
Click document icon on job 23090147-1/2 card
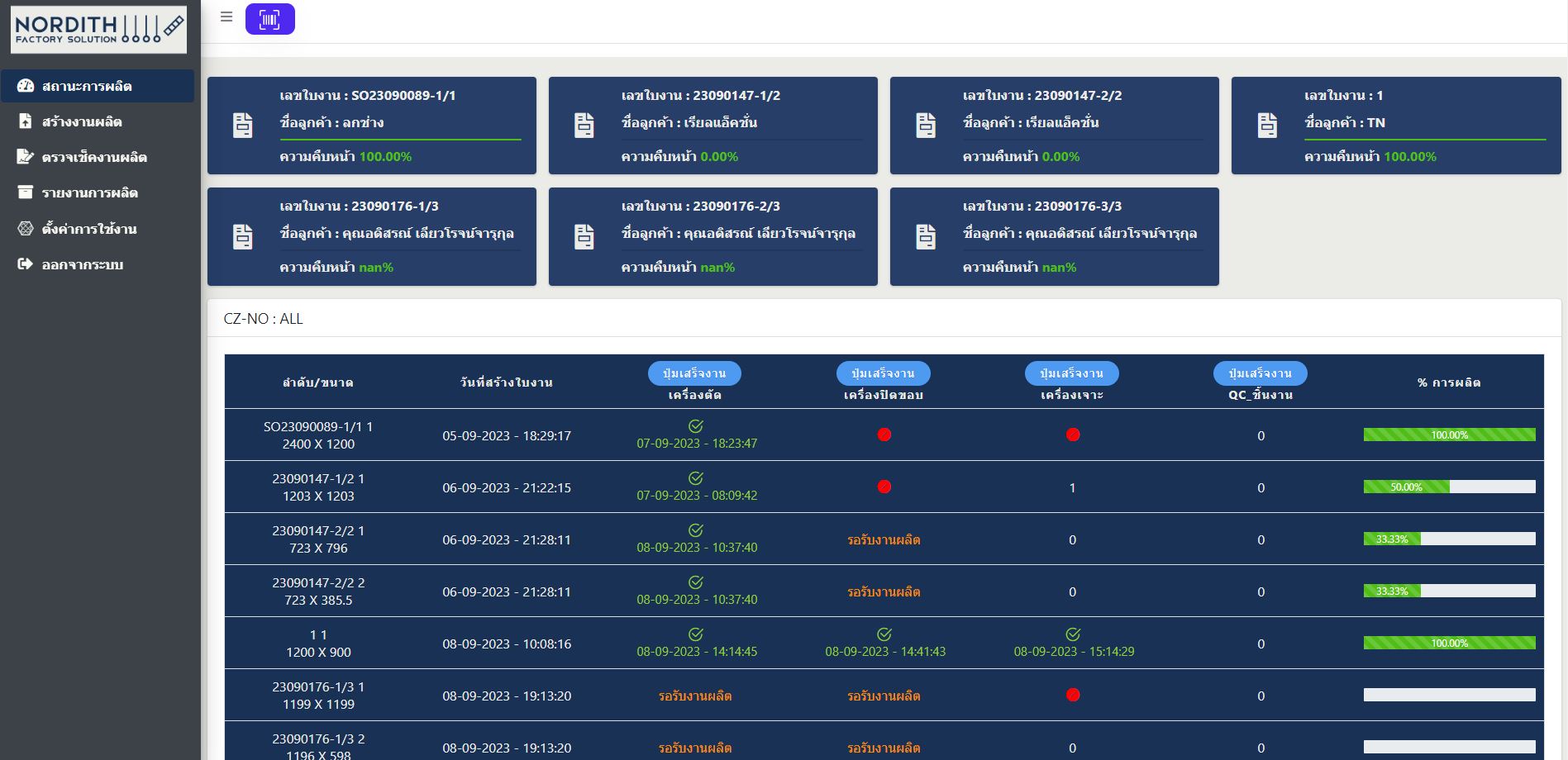tap(584, 126)
